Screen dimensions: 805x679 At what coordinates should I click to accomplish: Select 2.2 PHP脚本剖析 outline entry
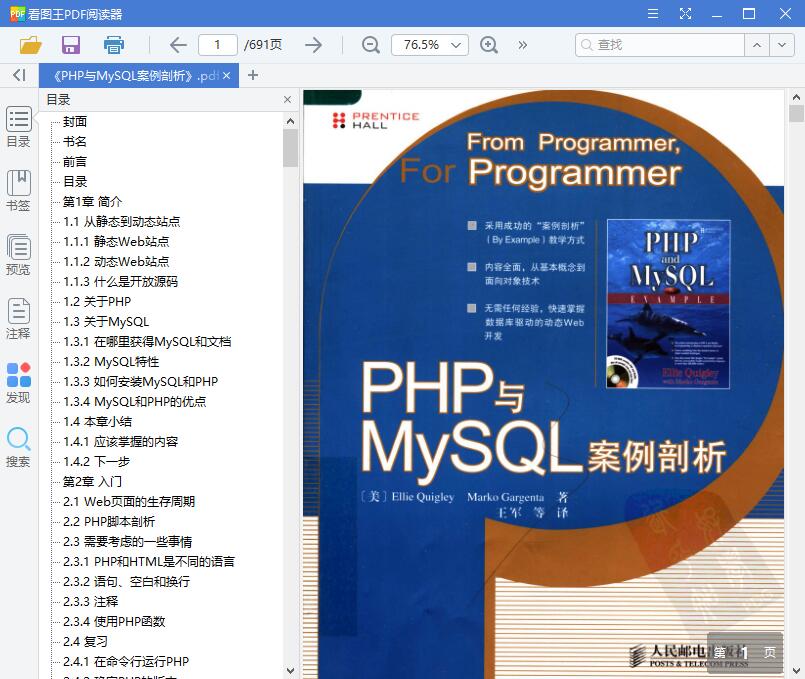point(109,522)
